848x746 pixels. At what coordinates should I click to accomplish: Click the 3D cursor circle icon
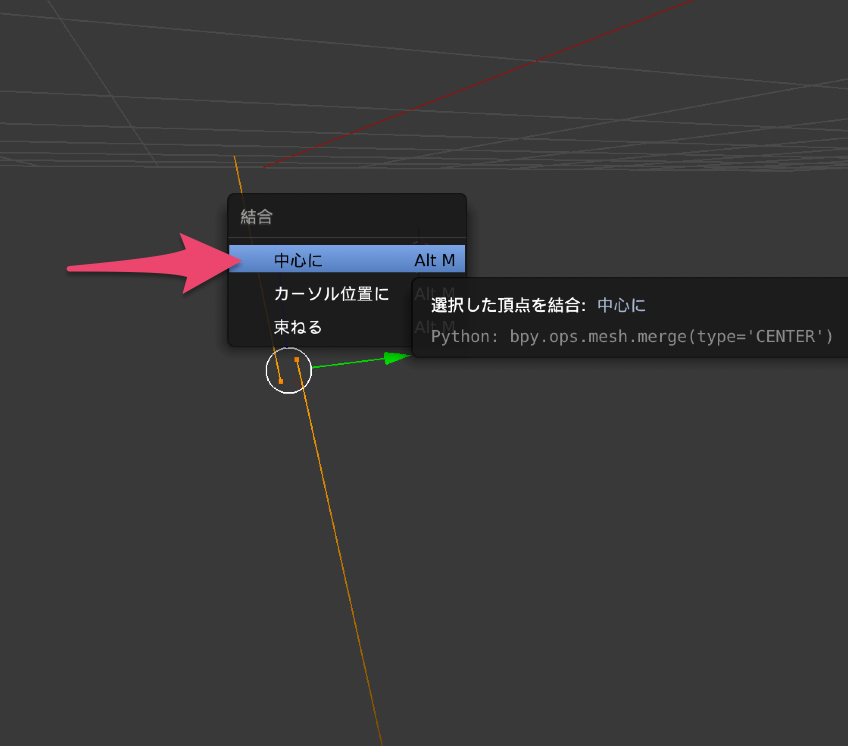288,371
